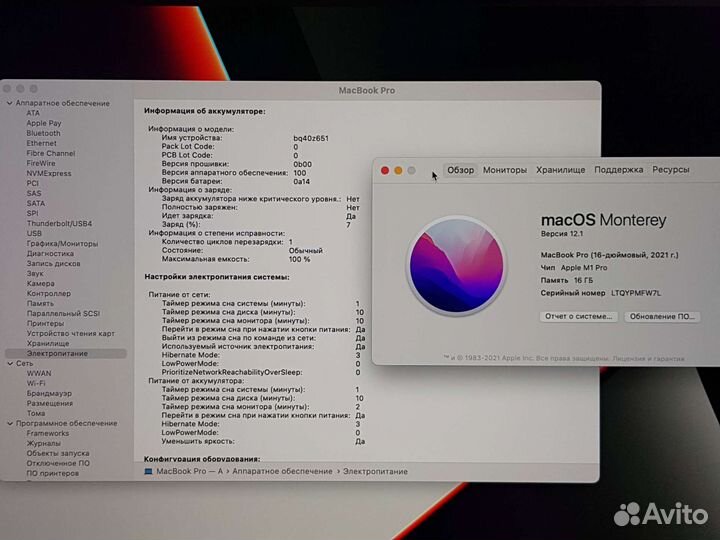
Task: Select Параллельный SCSI in the sidebar
Action: (63, 314)
